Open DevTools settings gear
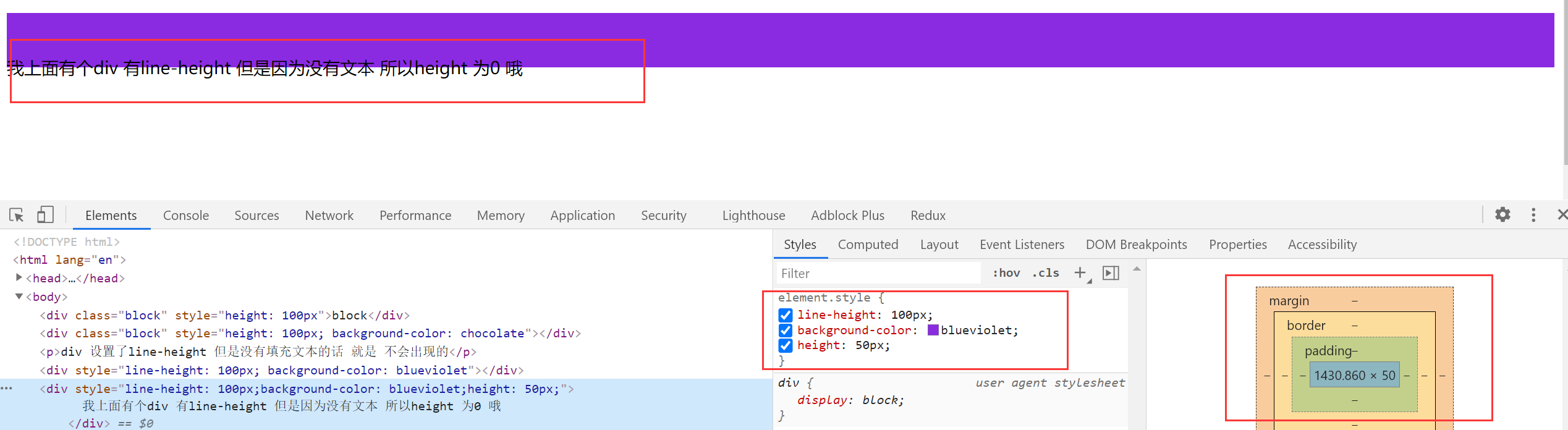Image resolution: width=1568 pixels, height=430 pixels. 1502,215
